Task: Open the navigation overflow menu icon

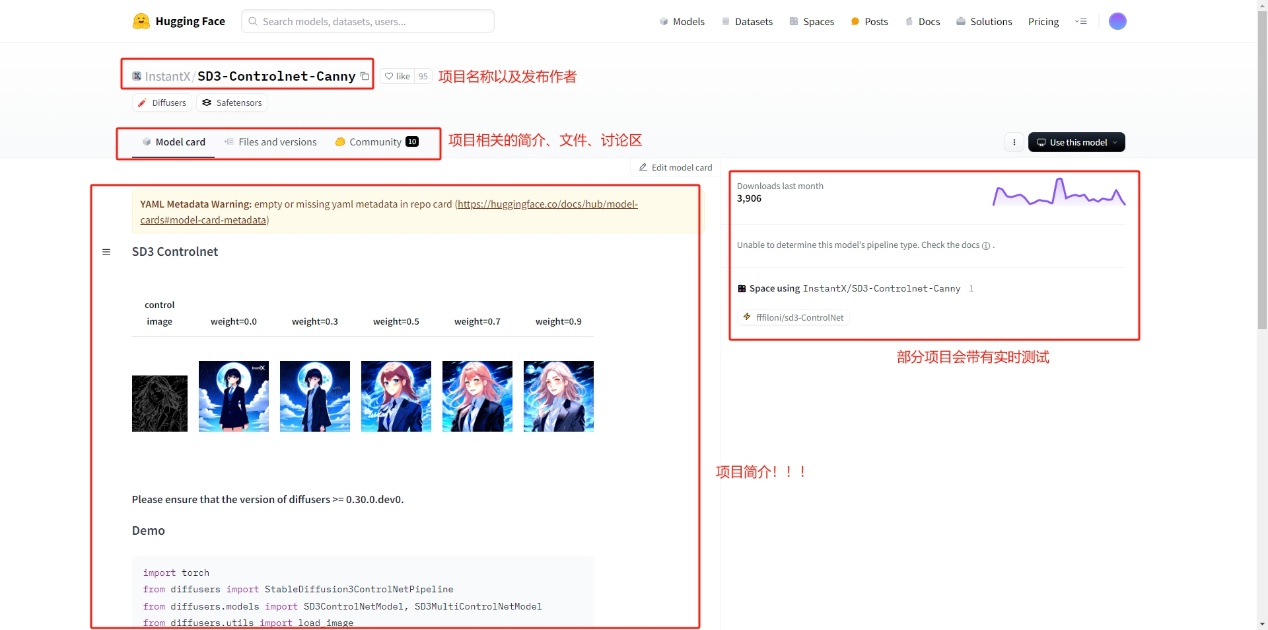Action: [1080, 21]
